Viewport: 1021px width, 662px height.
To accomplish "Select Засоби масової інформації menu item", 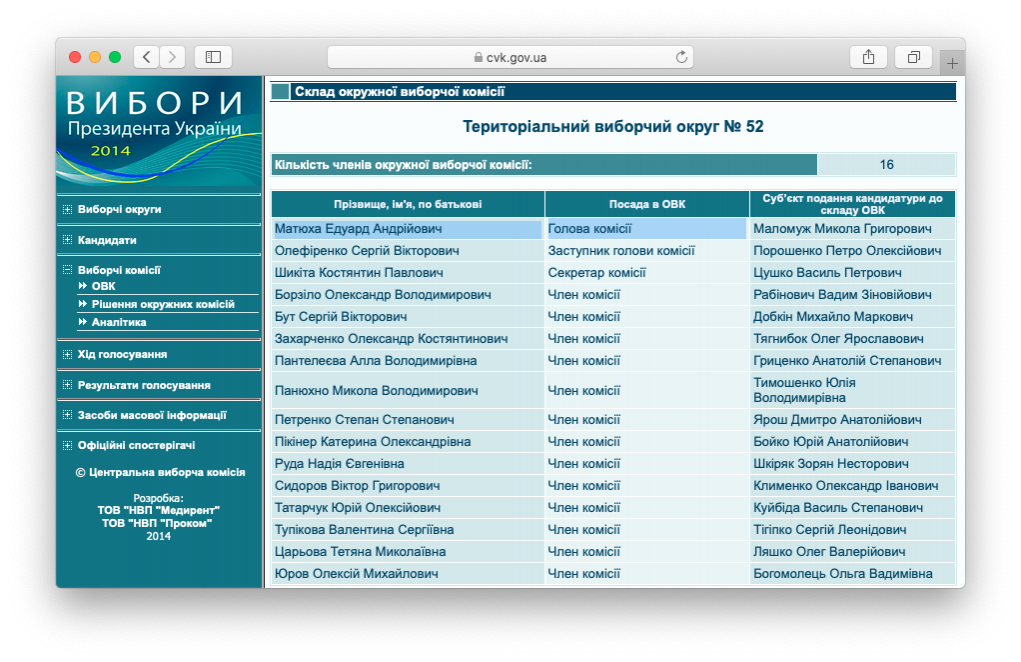I will [x=151, y=415].
